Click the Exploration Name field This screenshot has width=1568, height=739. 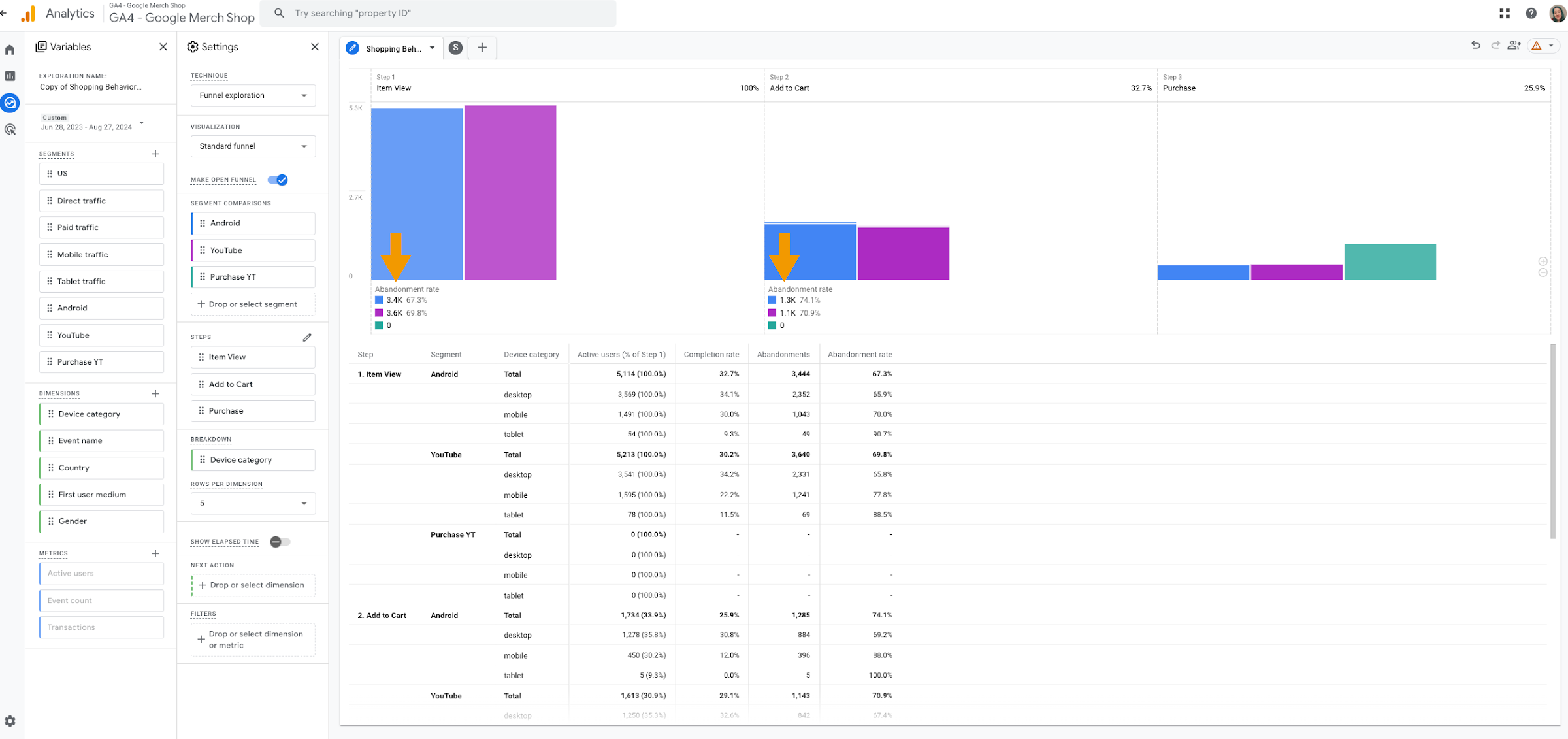[x=91, y=87]
